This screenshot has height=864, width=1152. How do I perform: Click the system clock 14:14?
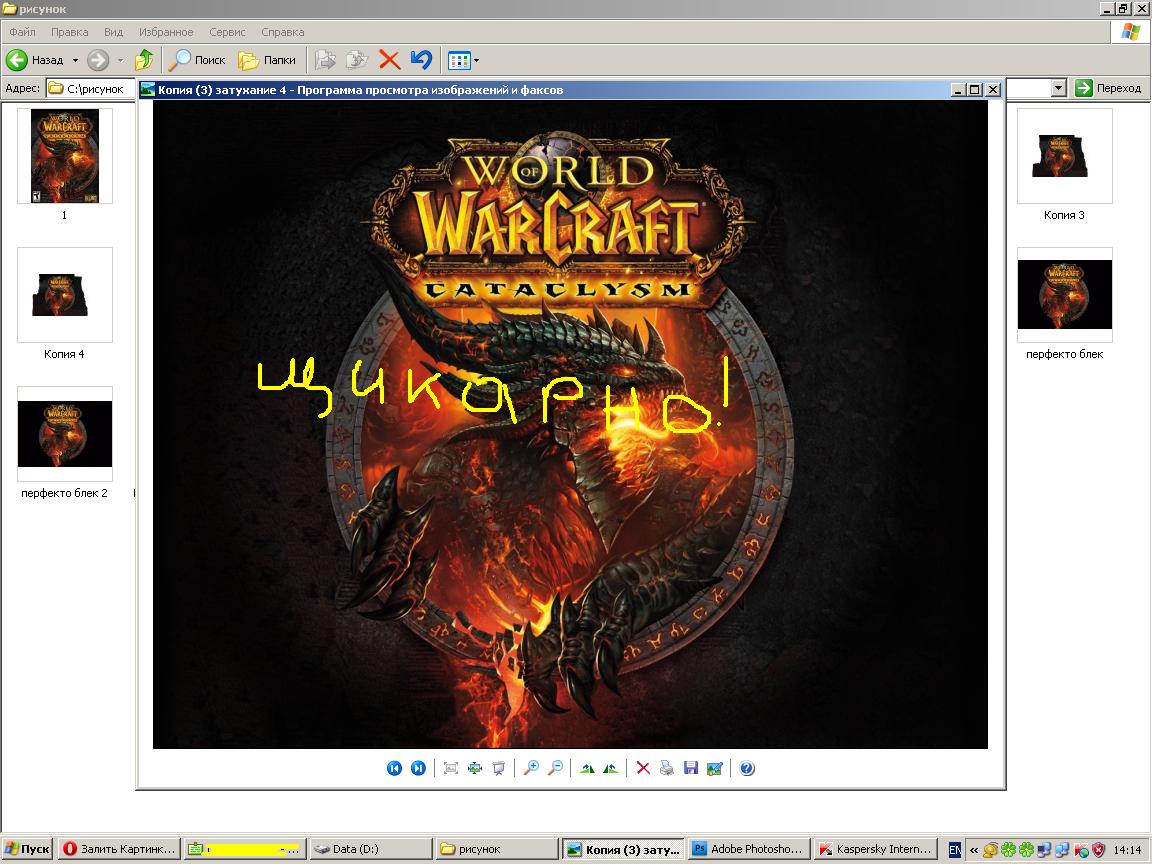(1128, 850)
